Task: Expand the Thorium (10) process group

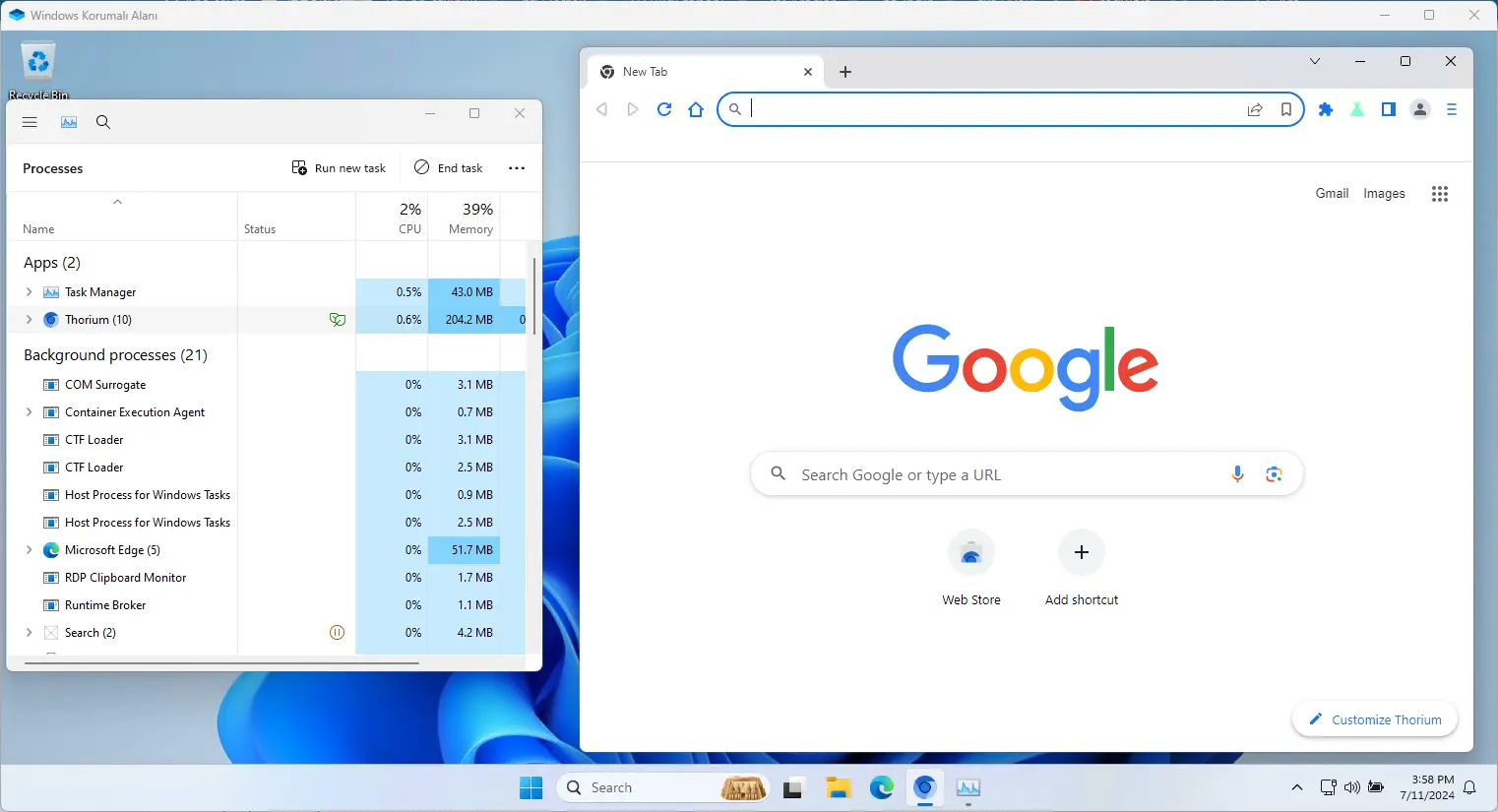Action: [29, 320]
